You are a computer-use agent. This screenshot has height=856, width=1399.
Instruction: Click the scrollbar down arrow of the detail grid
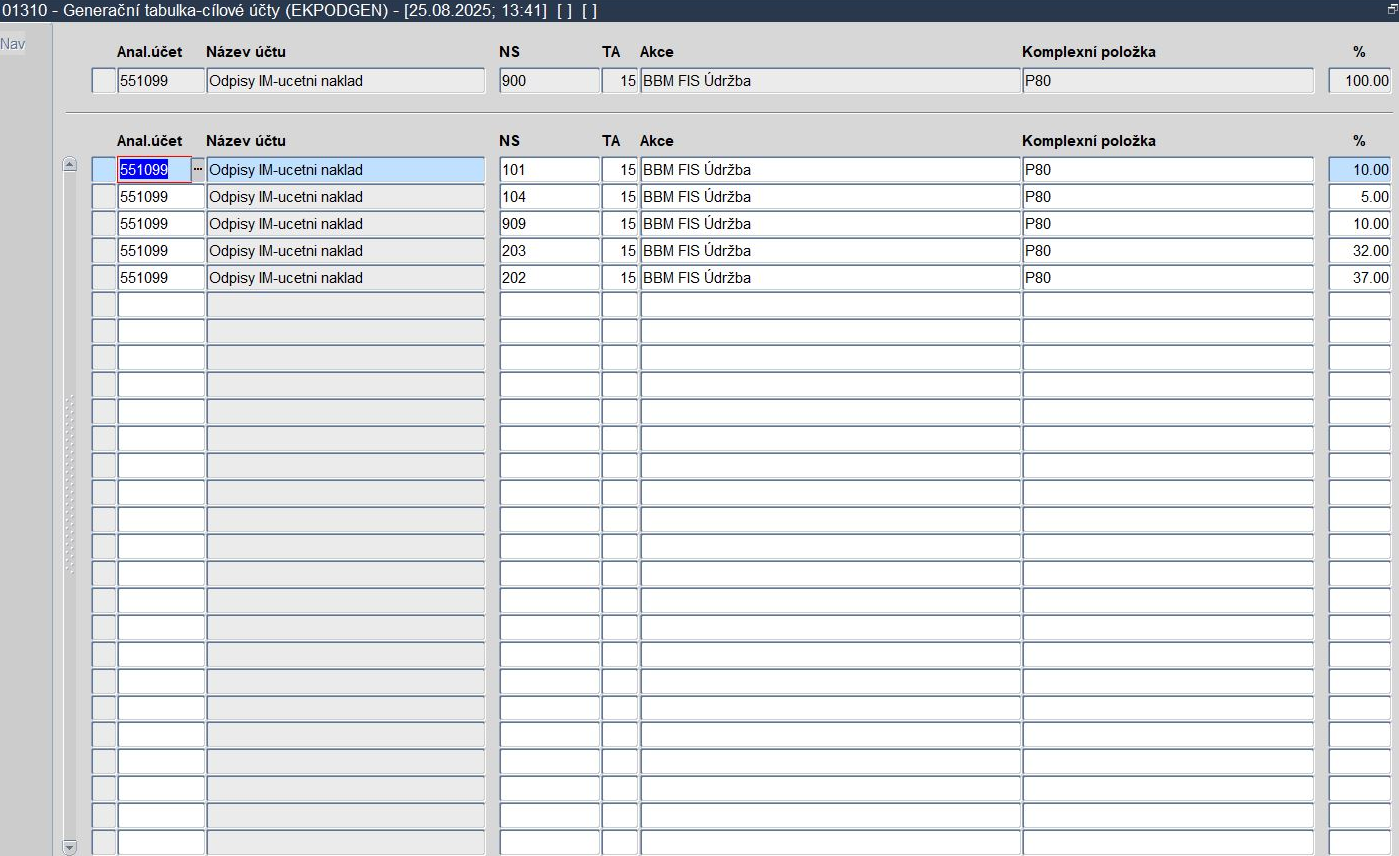(69, 847)
